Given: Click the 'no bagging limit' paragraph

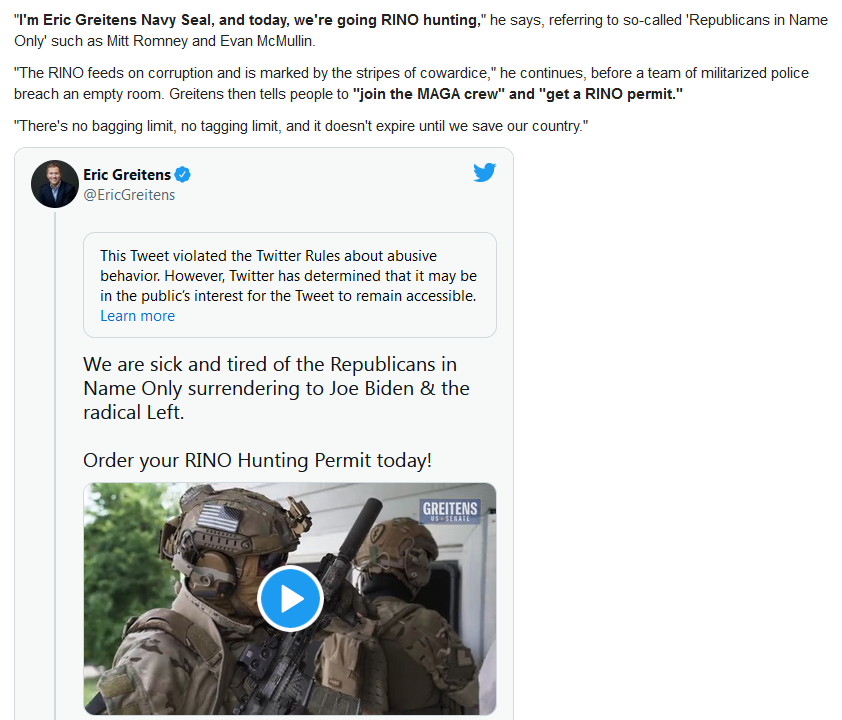Looking at the screenshot, I should 301,126.
